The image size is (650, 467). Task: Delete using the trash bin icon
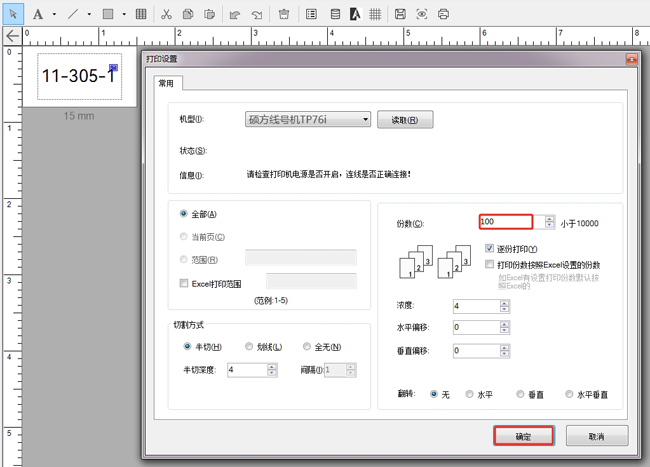[x=284, y=15]
